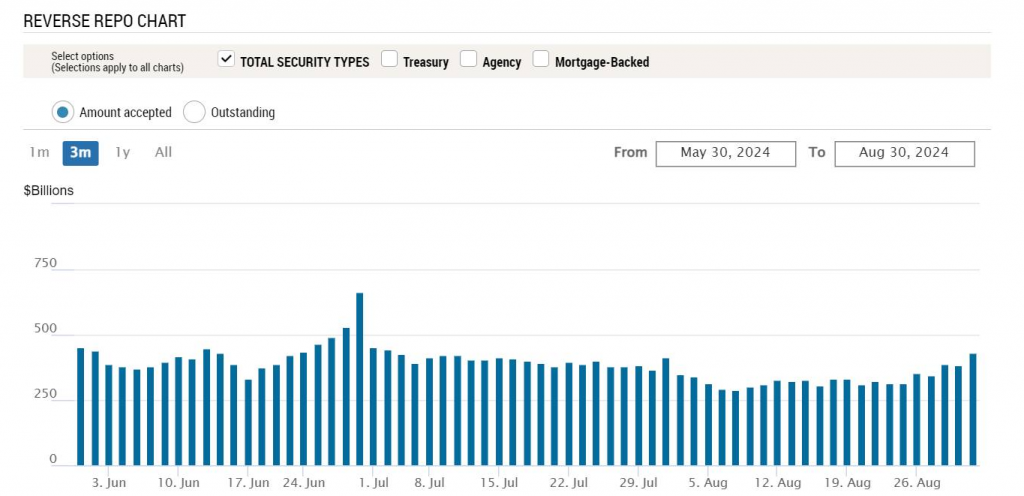
Task: Show All time range data
Action: pos(163,152)
